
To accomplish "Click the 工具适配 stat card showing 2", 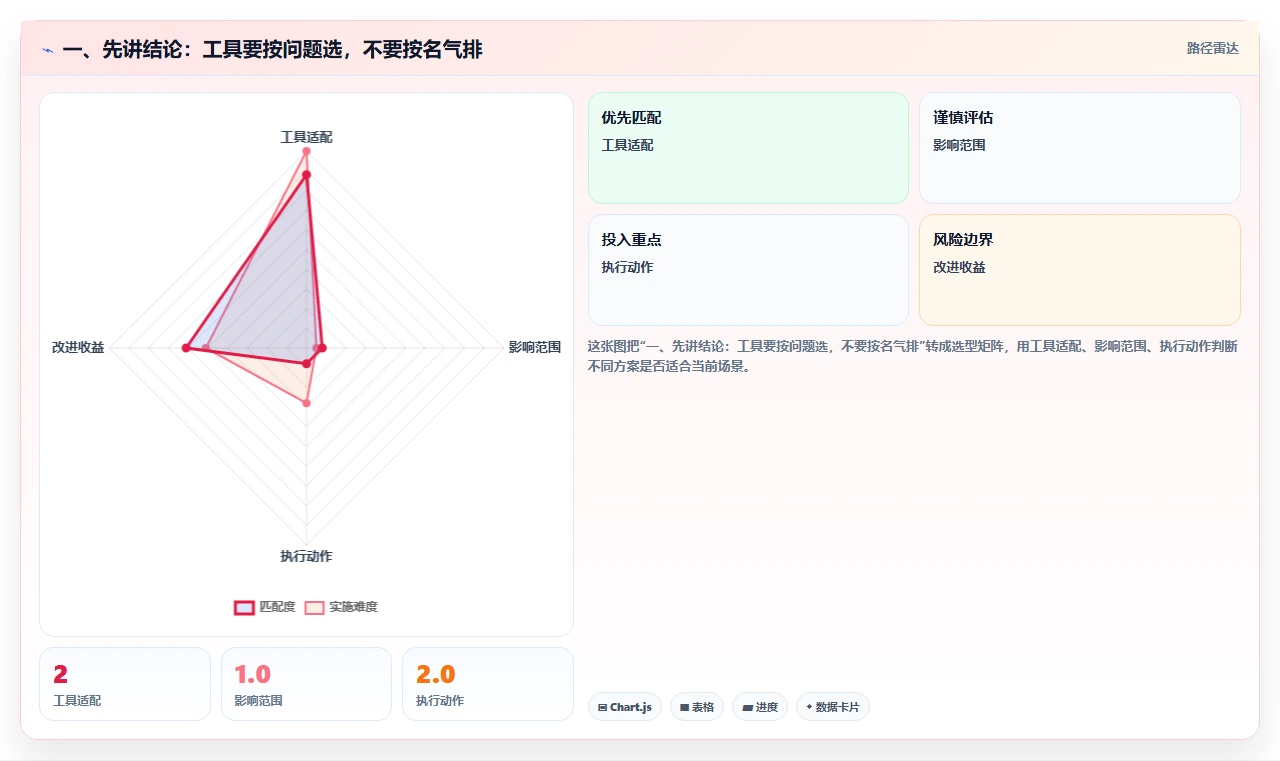I will point(125,684).
